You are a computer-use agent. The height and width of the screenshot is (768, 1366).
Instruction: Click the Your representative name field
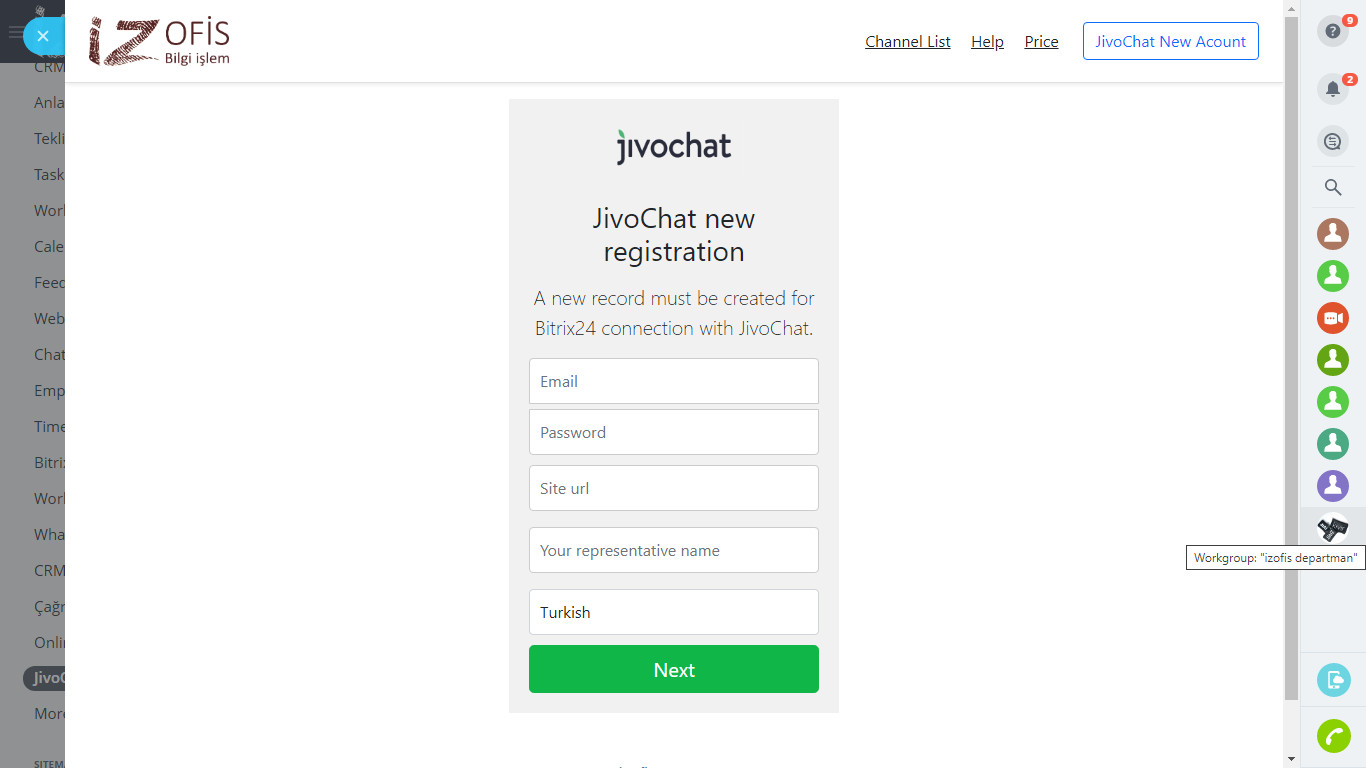pos(673,550)
